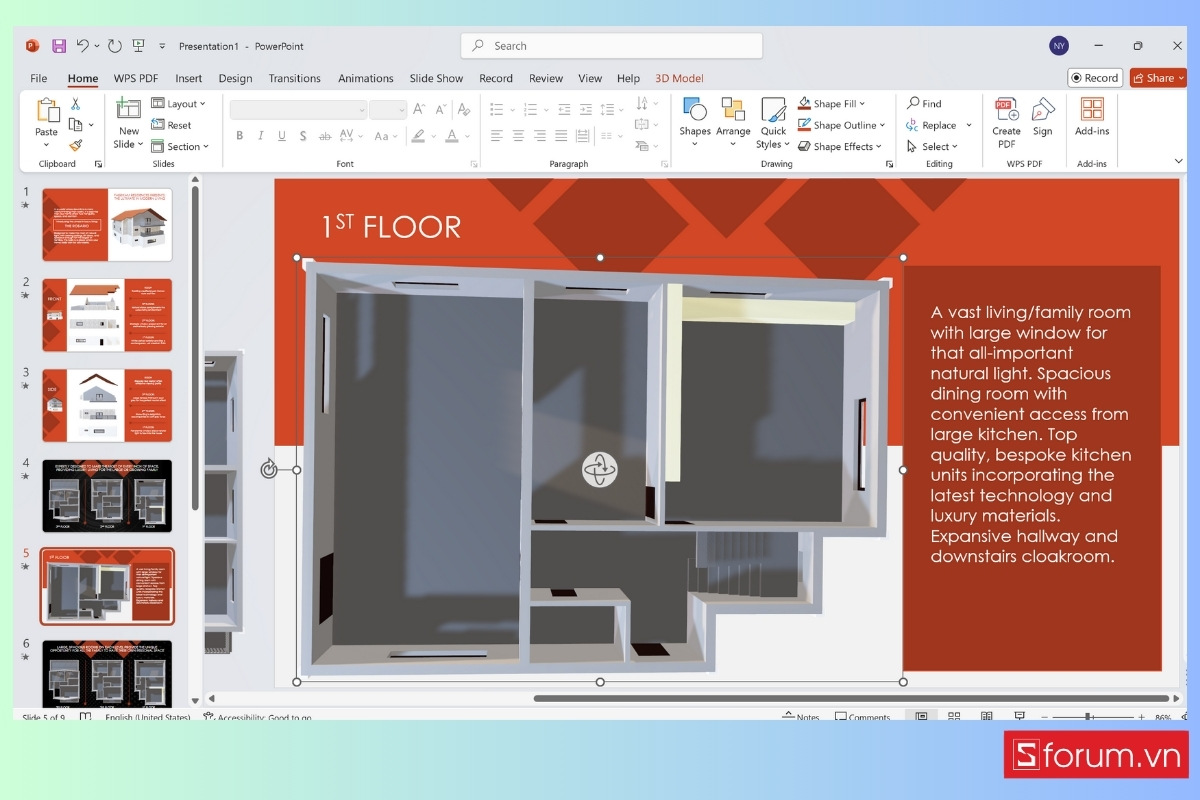Switch to Slide Sorter view icon
This screenshot has width=1200, height=800.
pyautogui.click(x=954, y=716)
